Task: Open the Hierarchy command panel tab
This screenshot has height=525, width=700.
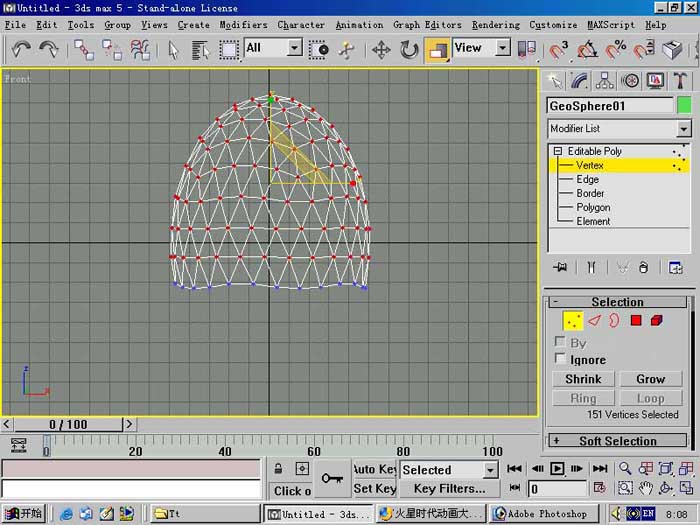Action: (x=605, y=81)
